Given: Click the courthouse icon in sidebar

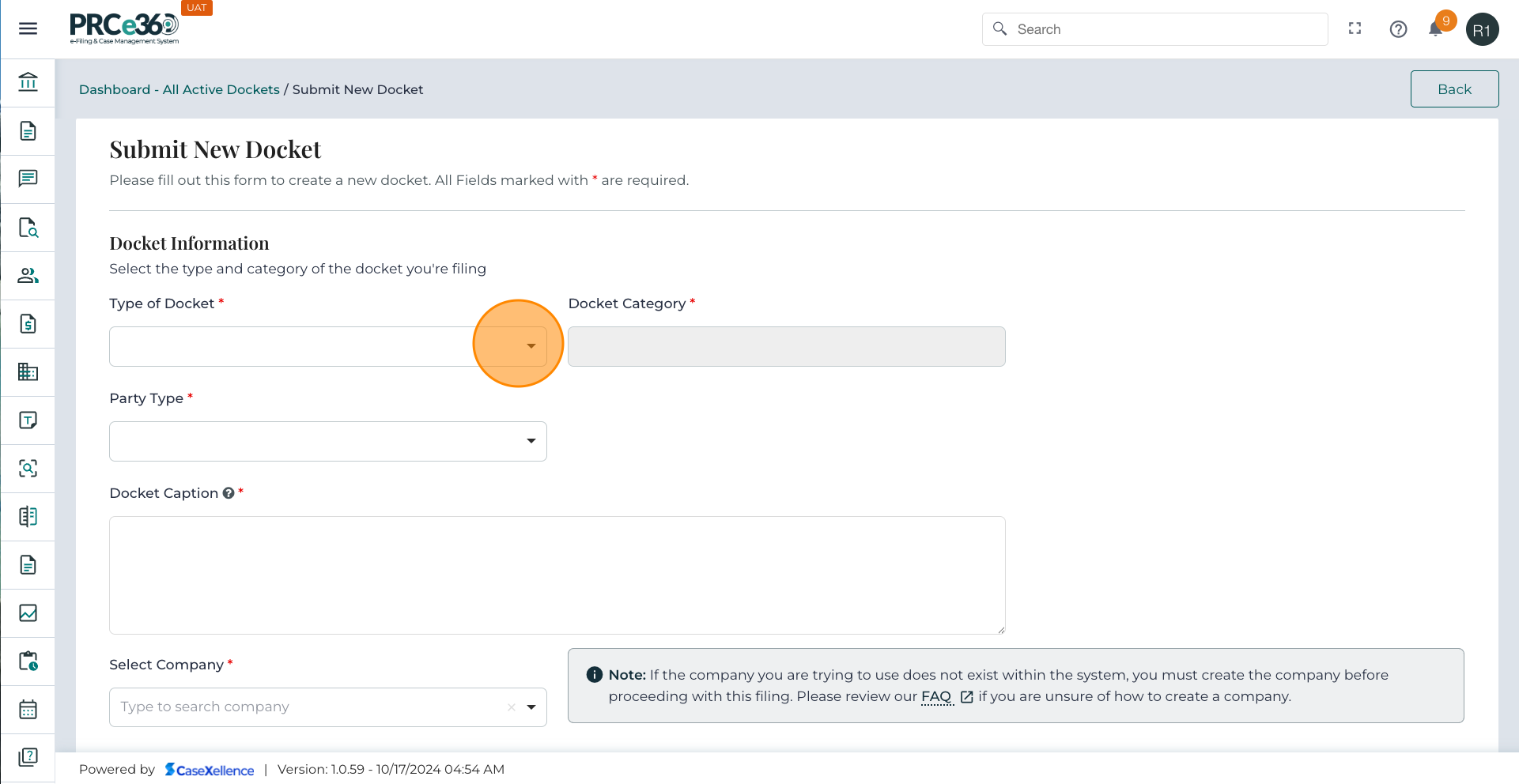Looking at the screenshot, I should pyautogui.click(x=28, y=82).
